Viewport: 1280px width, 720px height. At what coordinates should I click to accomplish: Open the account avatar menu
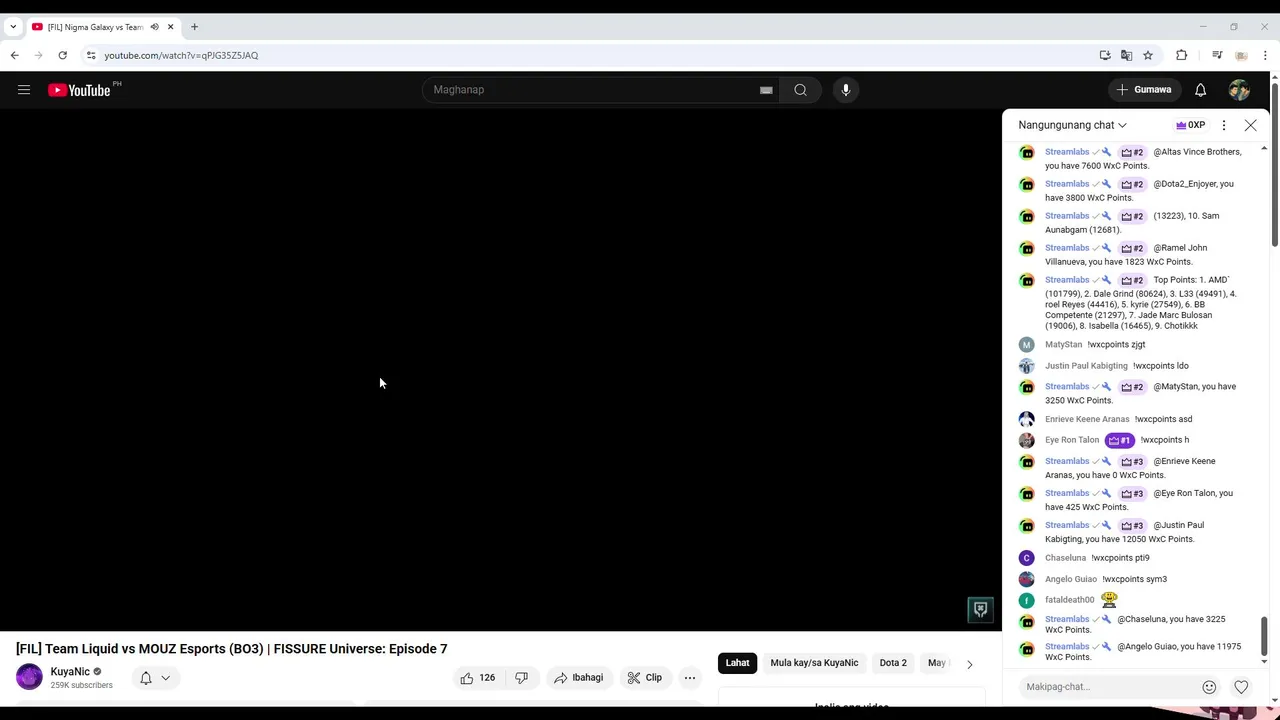click(x=1239, y=90)
